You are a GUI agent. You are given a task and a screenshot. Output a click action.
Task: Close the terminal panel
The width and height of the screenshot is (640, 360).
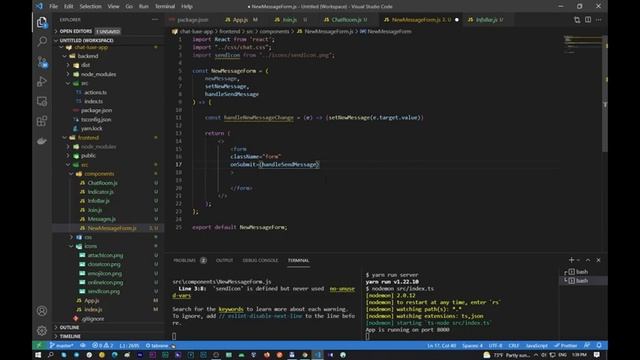598,260
